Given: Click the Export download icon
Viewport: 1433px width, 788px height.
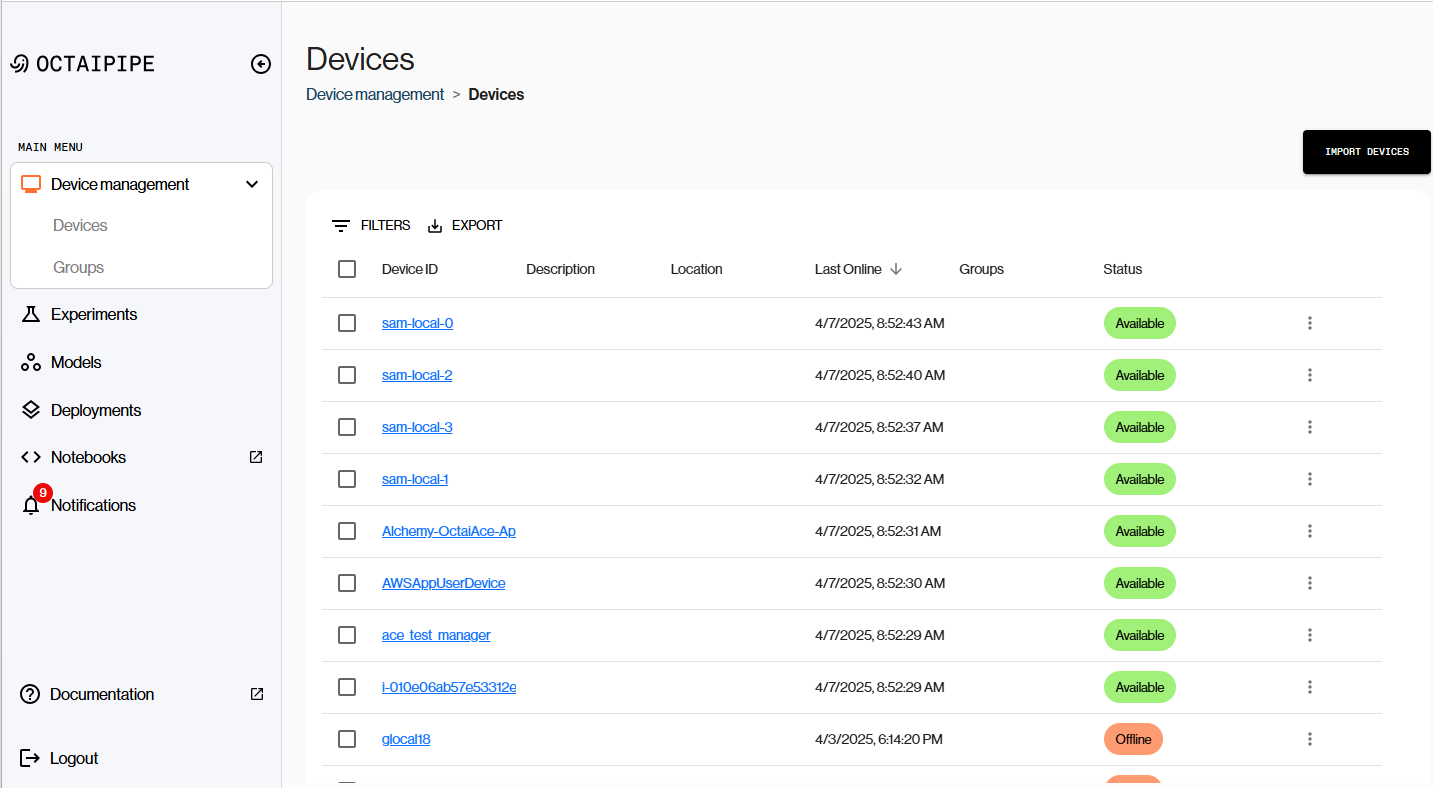Looking at the screenshot, I should [434, 225].
